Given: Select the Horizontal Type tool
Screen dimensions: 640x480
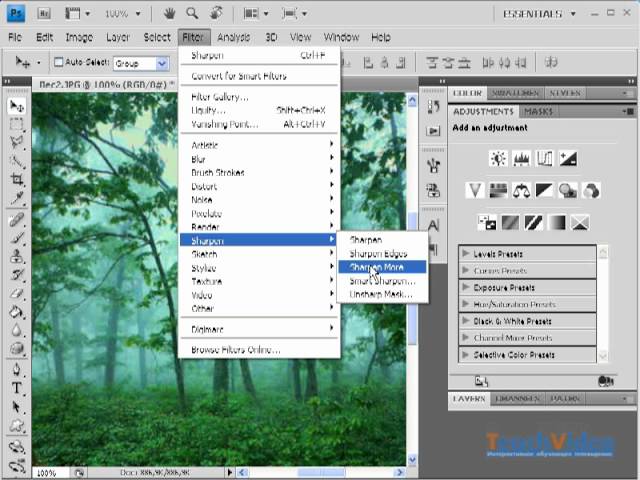Looking at the screenshot, I should coord(16,388).
